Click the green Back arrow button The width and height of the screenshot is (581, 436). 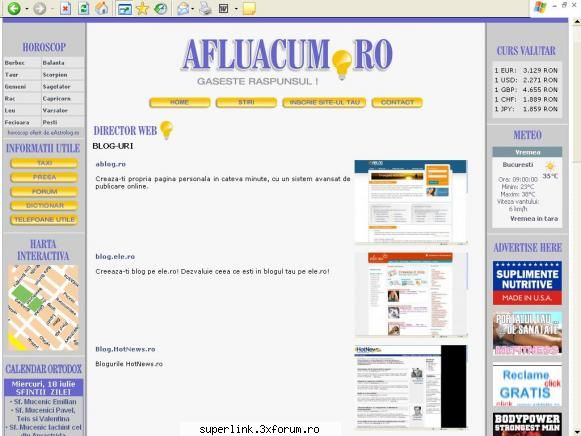click(x=14, y=8)
